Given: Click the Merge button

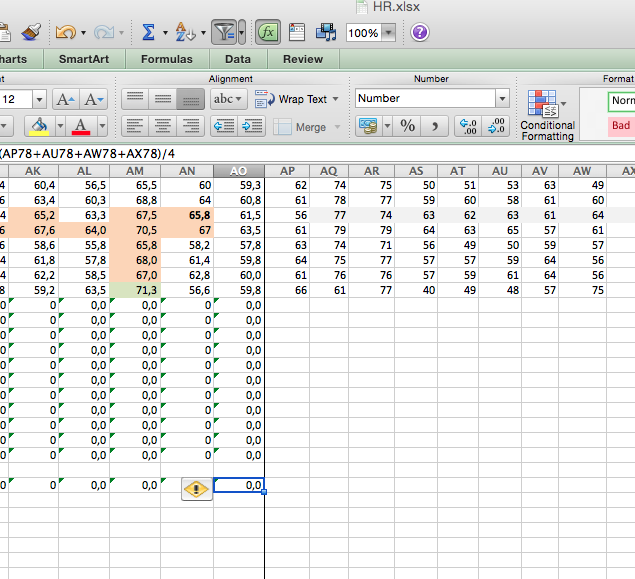Looking at the screenshot, I should (300, 127).
